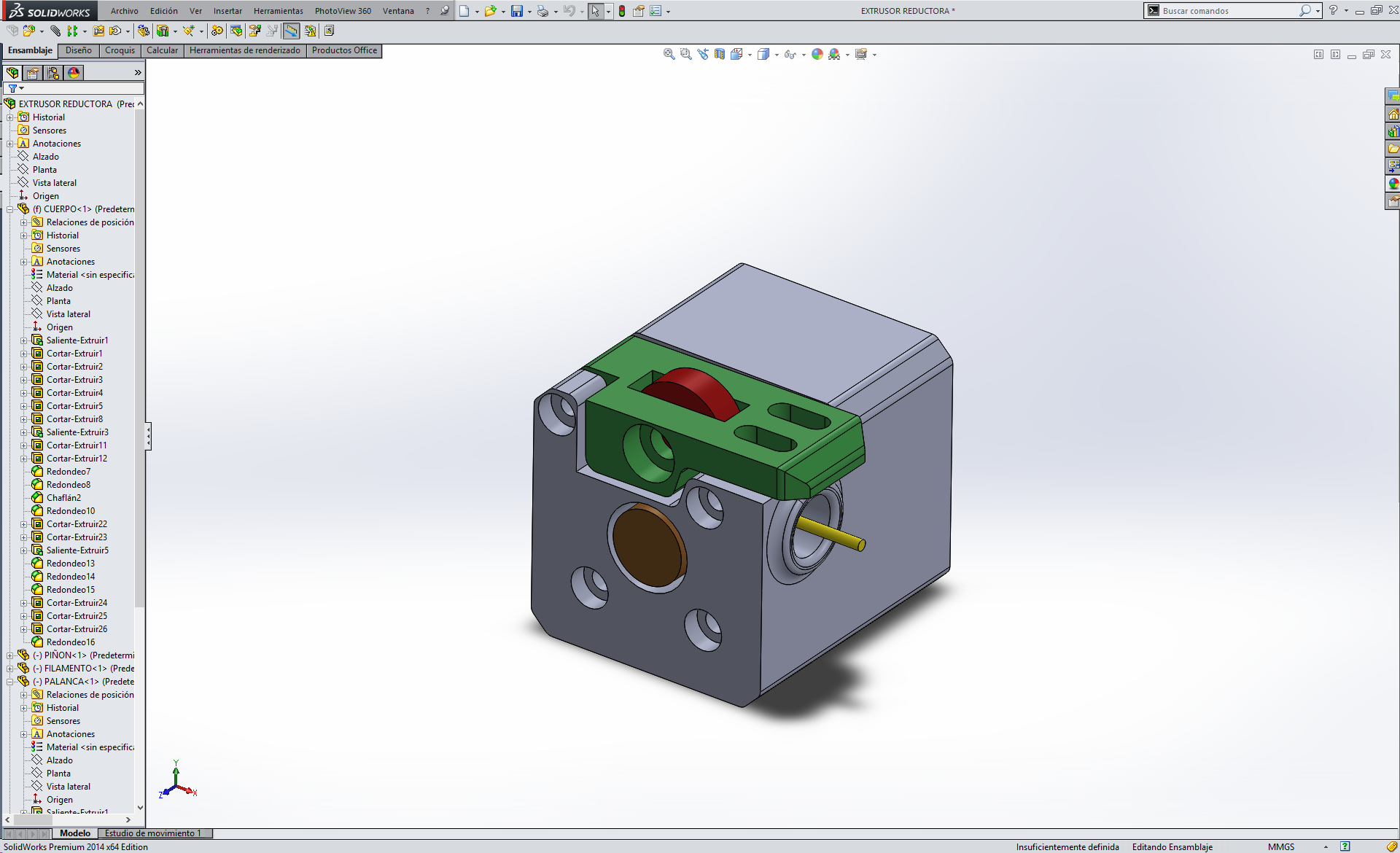The width and height of the screenshot is (1400, 853).
Task: Click the Help question mark icon
Action: point(1333,11)
